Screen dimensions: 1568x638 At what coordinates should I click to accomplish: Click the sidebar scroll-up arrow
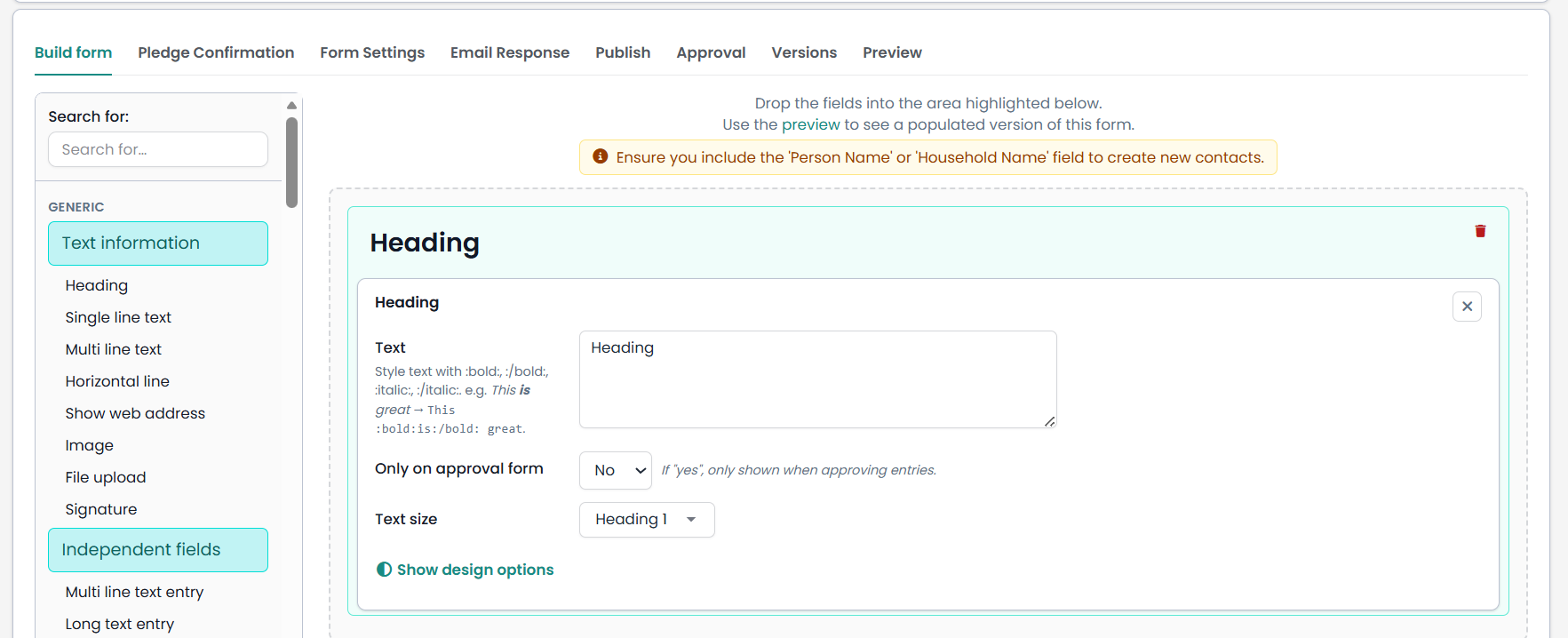tap(291, 105)
